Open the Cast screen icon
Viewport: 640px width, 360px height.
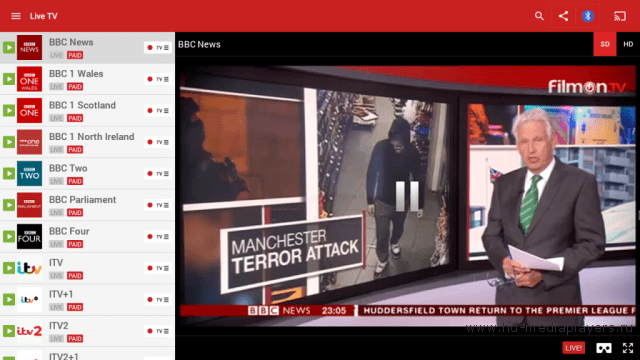[x=620, y=16]
